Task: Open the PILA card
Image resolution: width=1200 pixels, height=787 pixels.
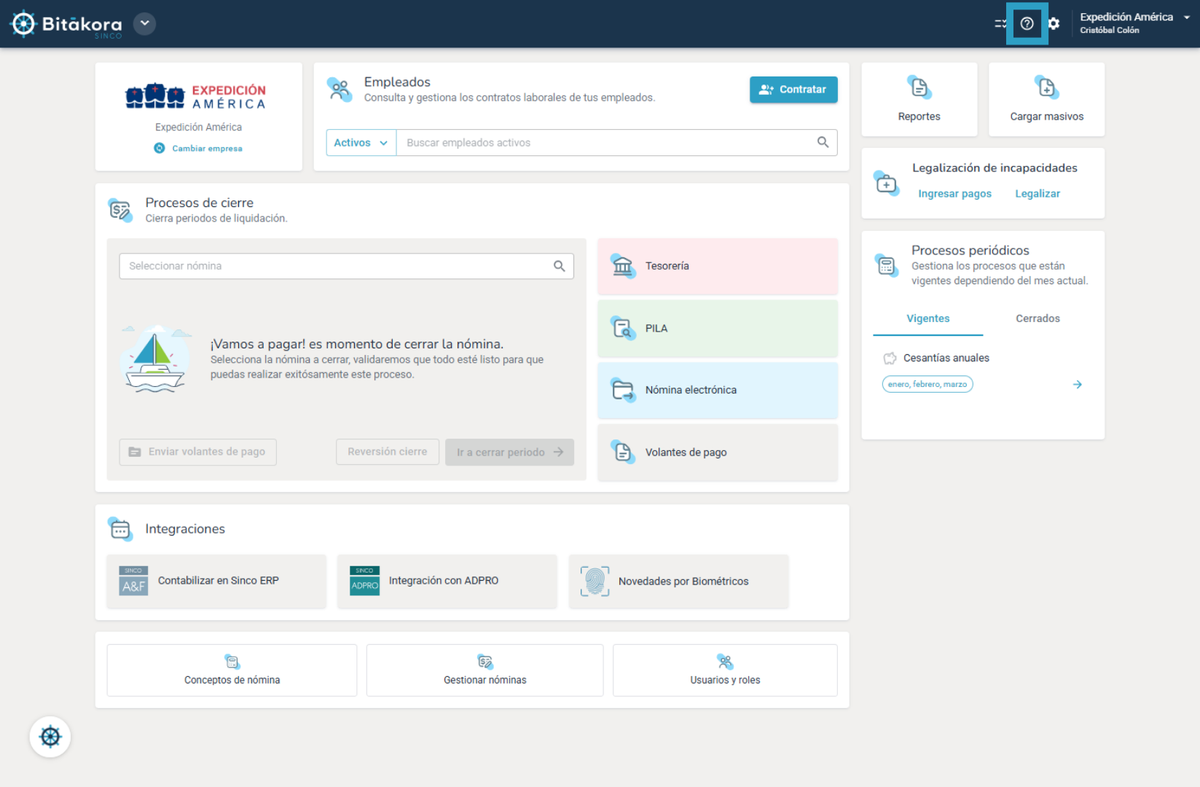Action: 717,328
